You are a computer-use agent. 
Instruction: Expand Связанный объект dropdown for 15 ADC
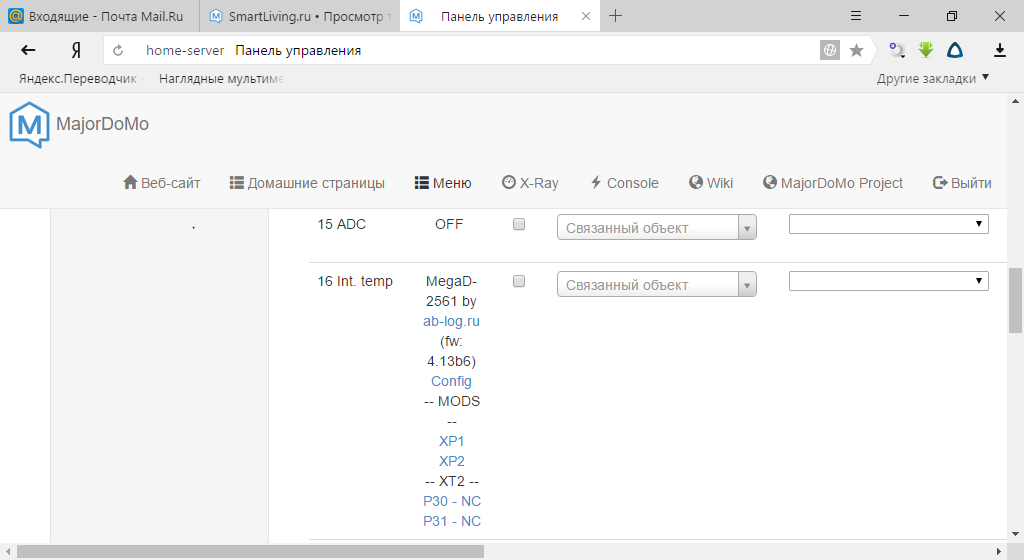point(656,228)
